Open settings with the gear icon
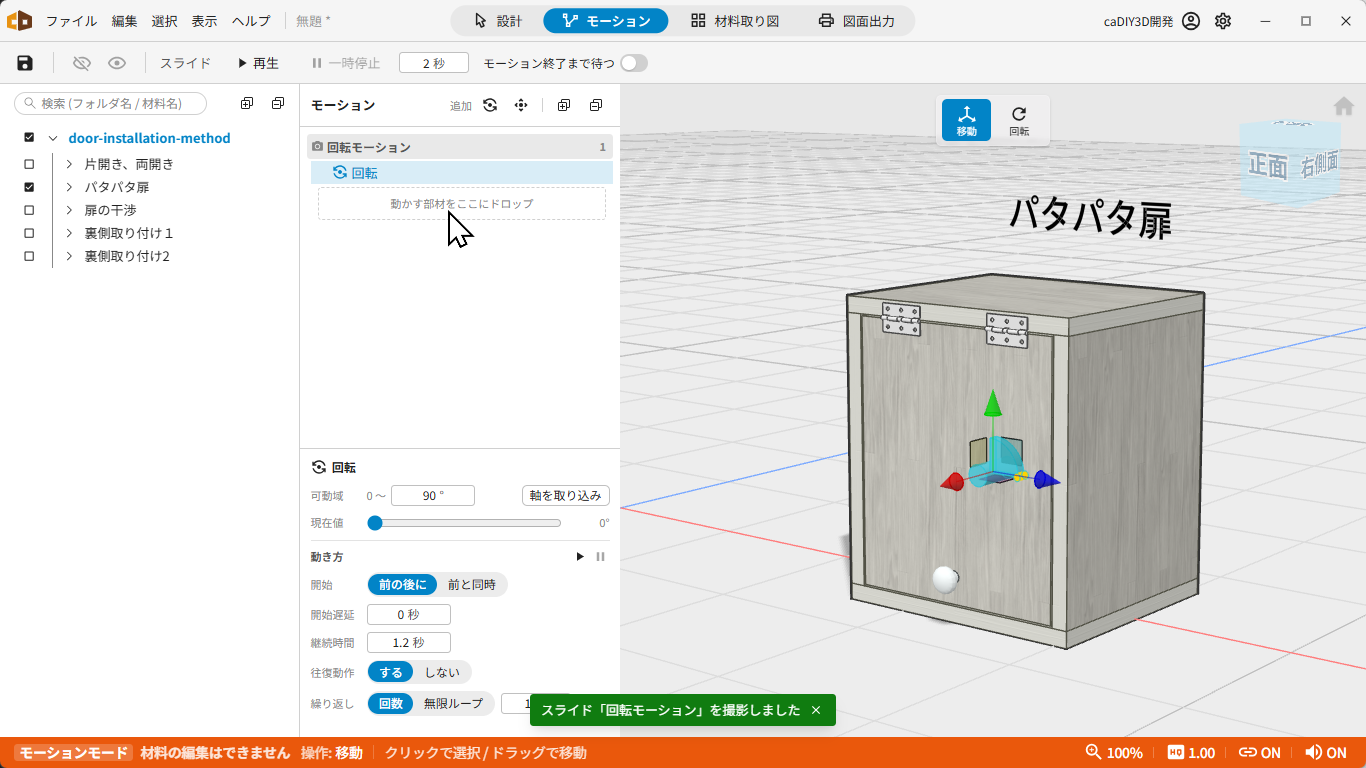 (x=1223, y=21)
